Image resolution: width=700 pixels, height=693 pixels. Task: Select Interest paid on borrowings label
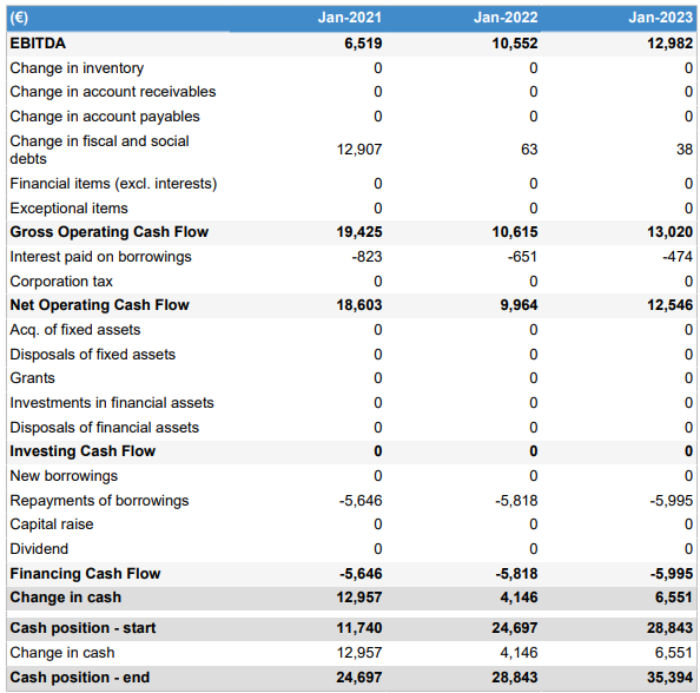pyautogui.click(x=100, y=257)
